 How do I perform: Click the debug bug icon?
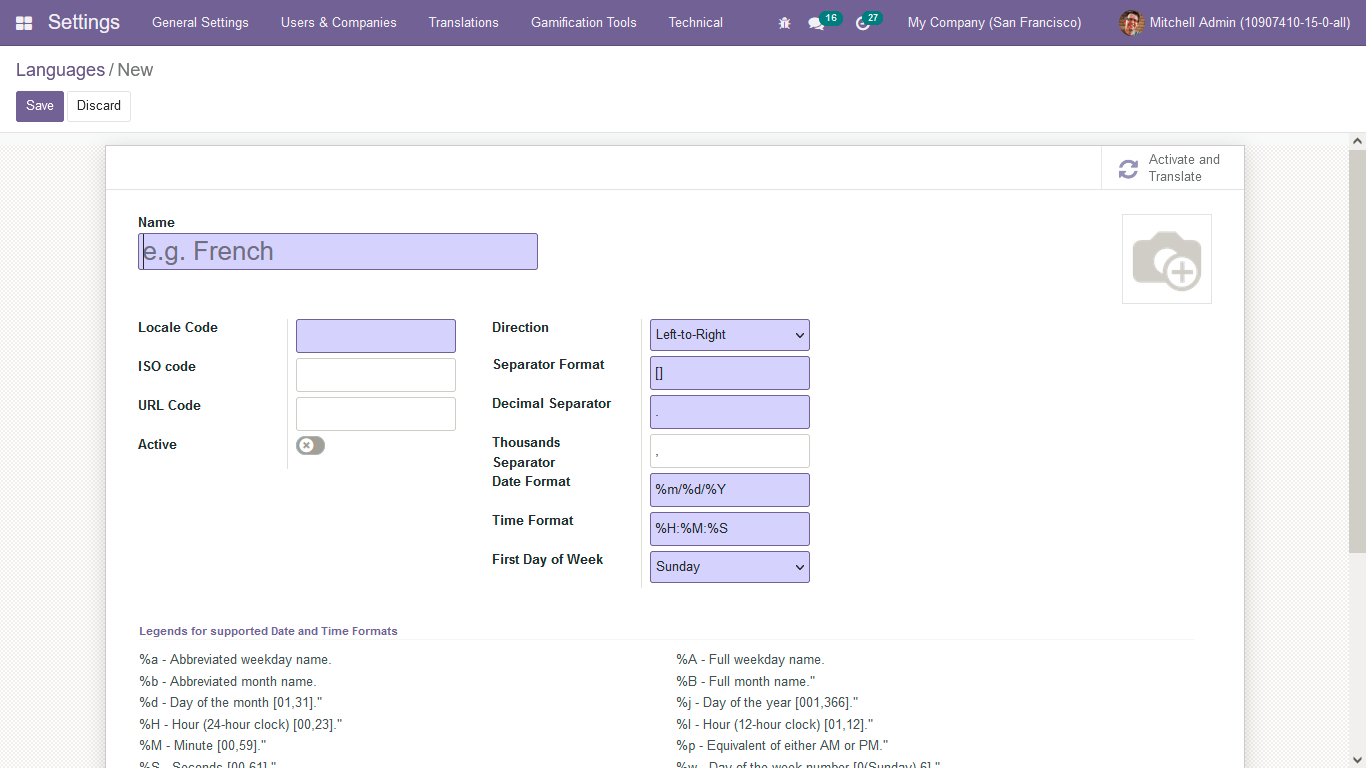coord(784,22)
